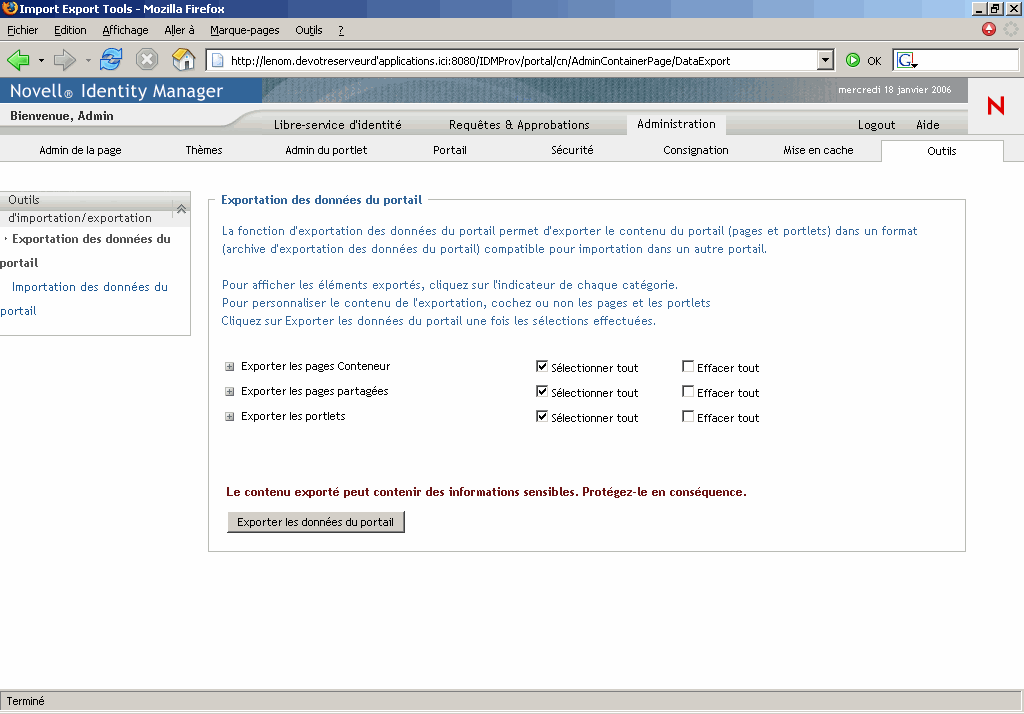
Task: Click the red update notification icon
Action: coord(989,29)
